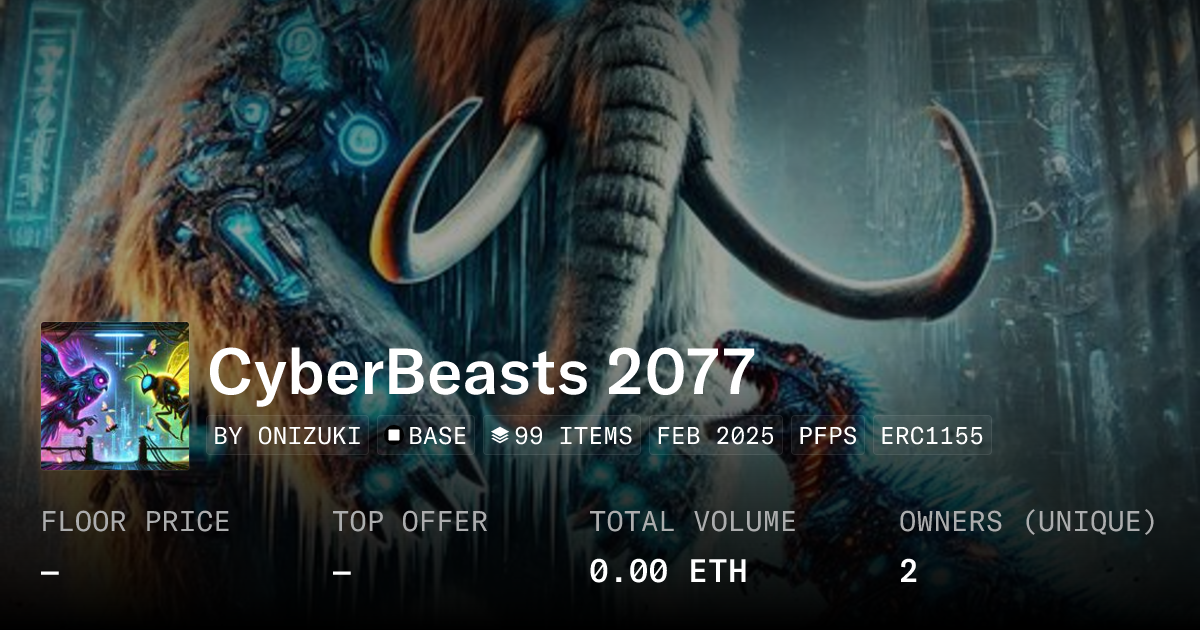Select the 99 ITEMS count text
1200x630 pixels.
574,436
